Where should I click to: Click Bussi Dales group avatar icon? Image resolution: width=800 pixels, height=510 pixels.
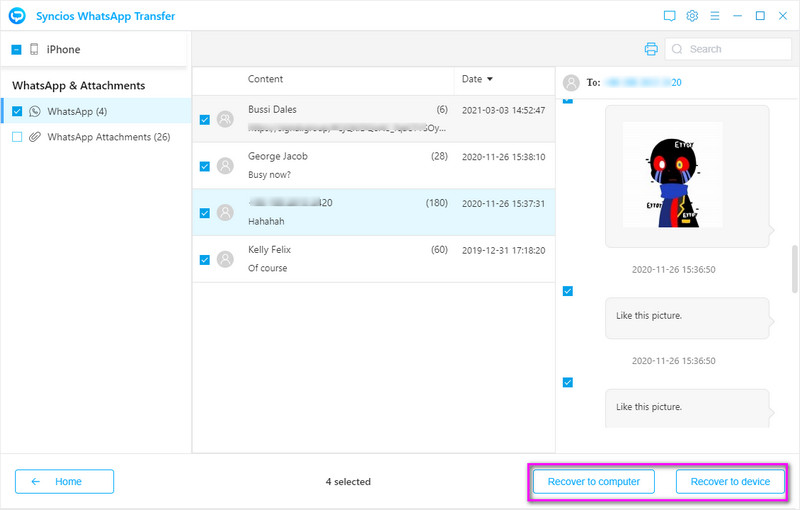[x=225, y=119]
